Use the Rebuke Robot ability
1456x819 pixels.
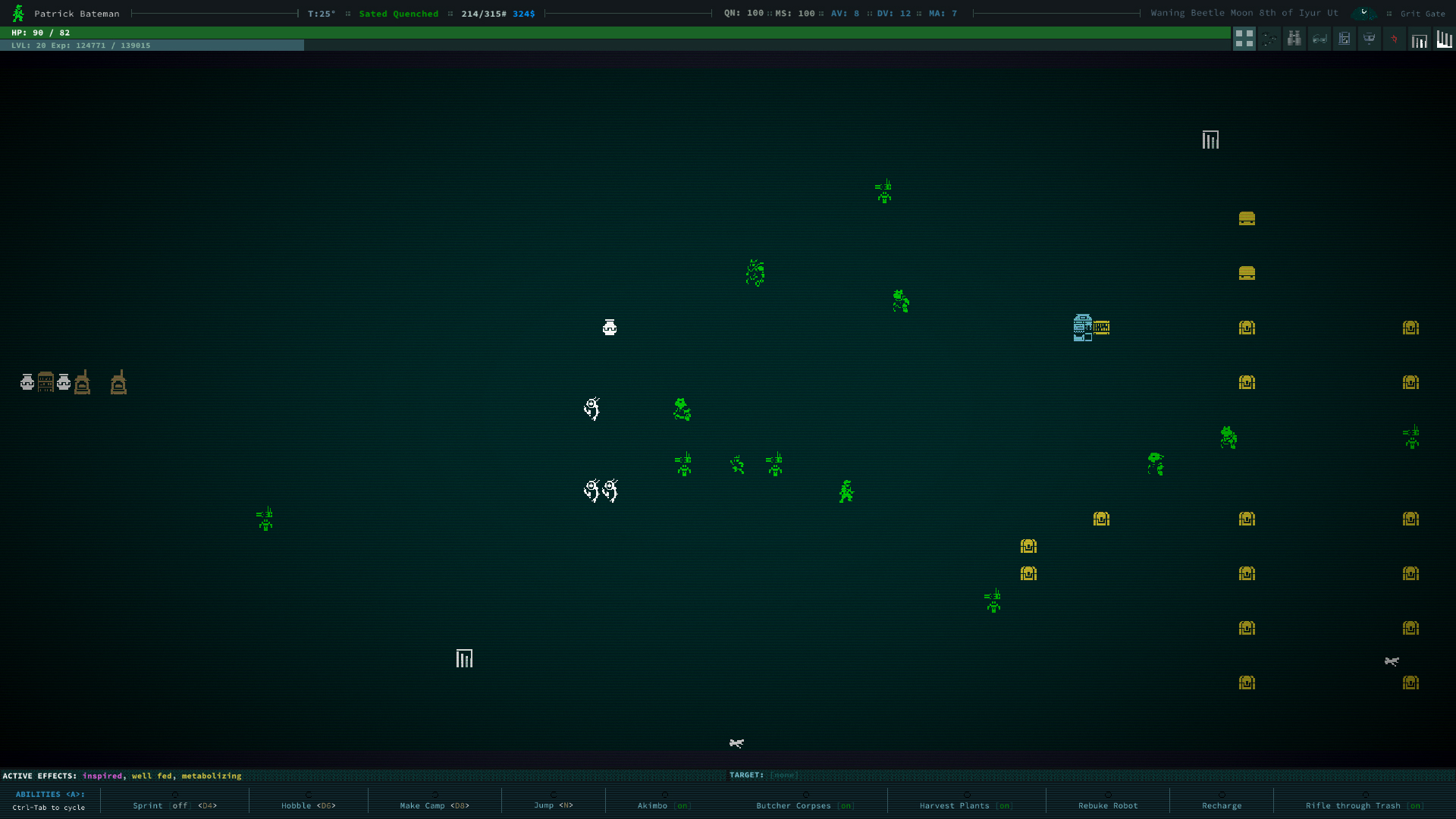click(1108, 805)
